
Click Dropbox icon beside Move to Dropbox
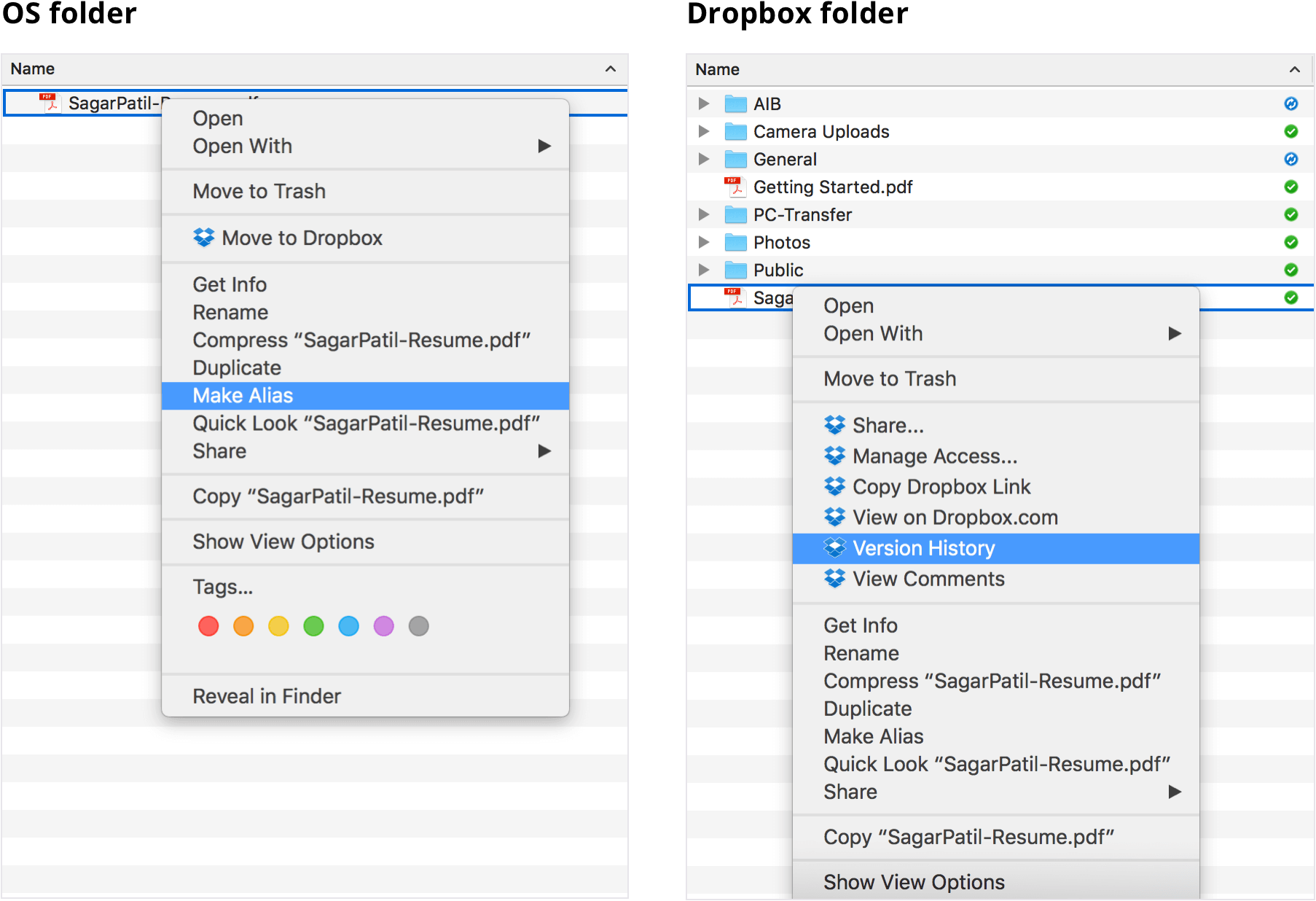click(204, 238)
